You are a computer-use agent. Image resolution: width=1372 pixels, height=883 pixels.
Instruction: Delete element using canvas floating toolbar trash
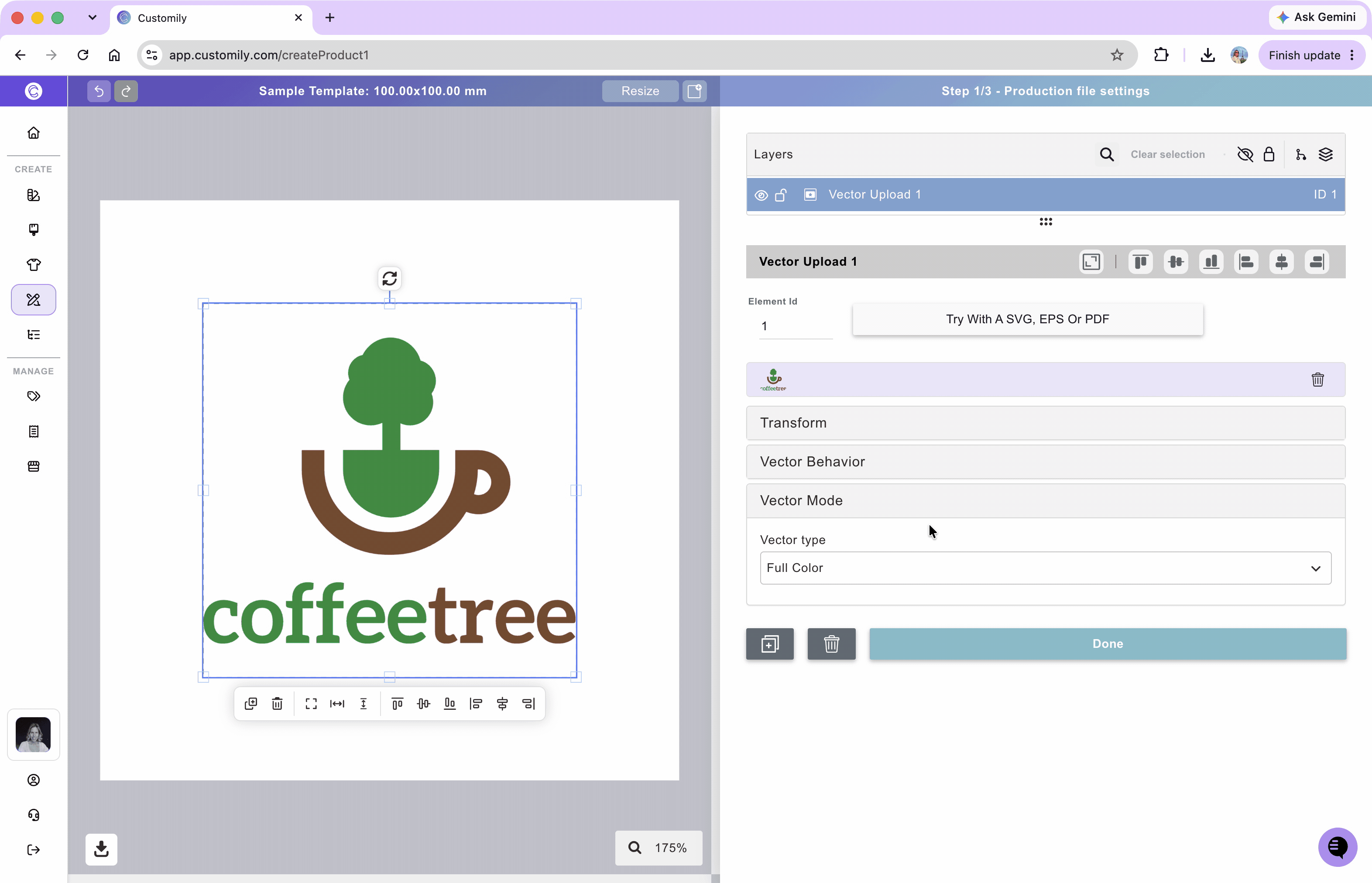click(277, 704)
